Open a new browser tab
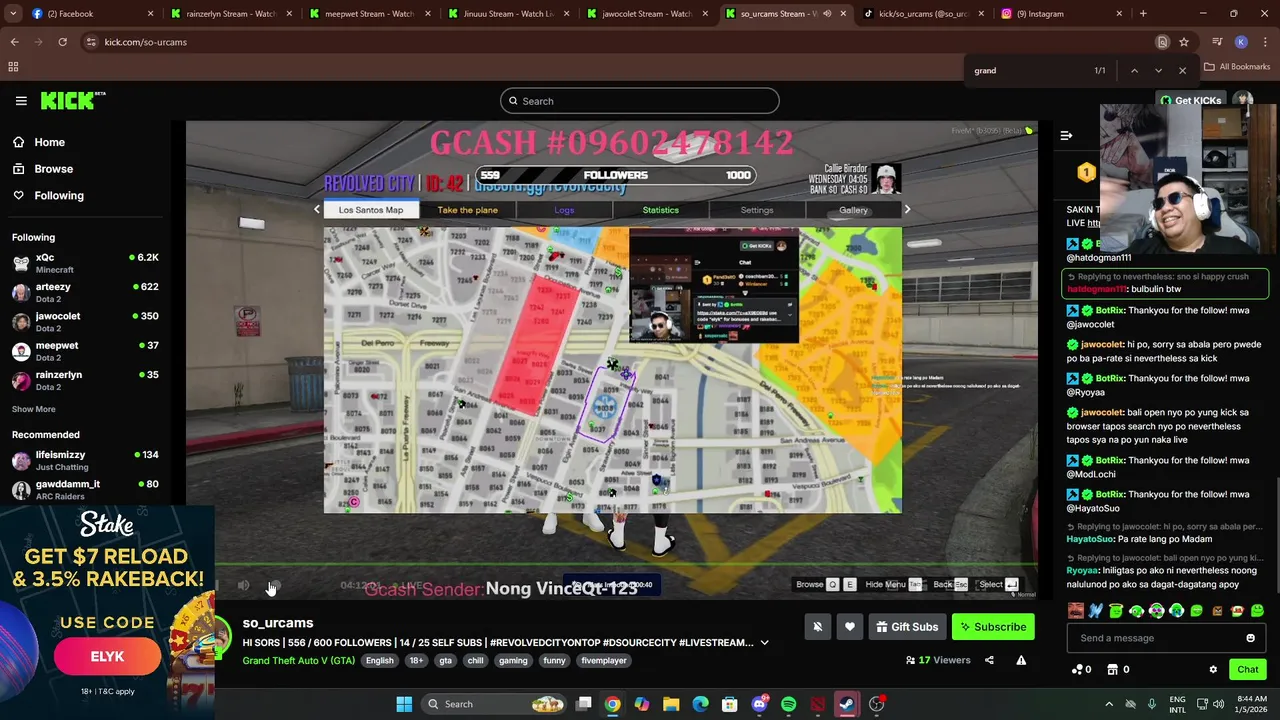The height and width of the screenshot is (720, 1280). click(x=1143, y=14)
